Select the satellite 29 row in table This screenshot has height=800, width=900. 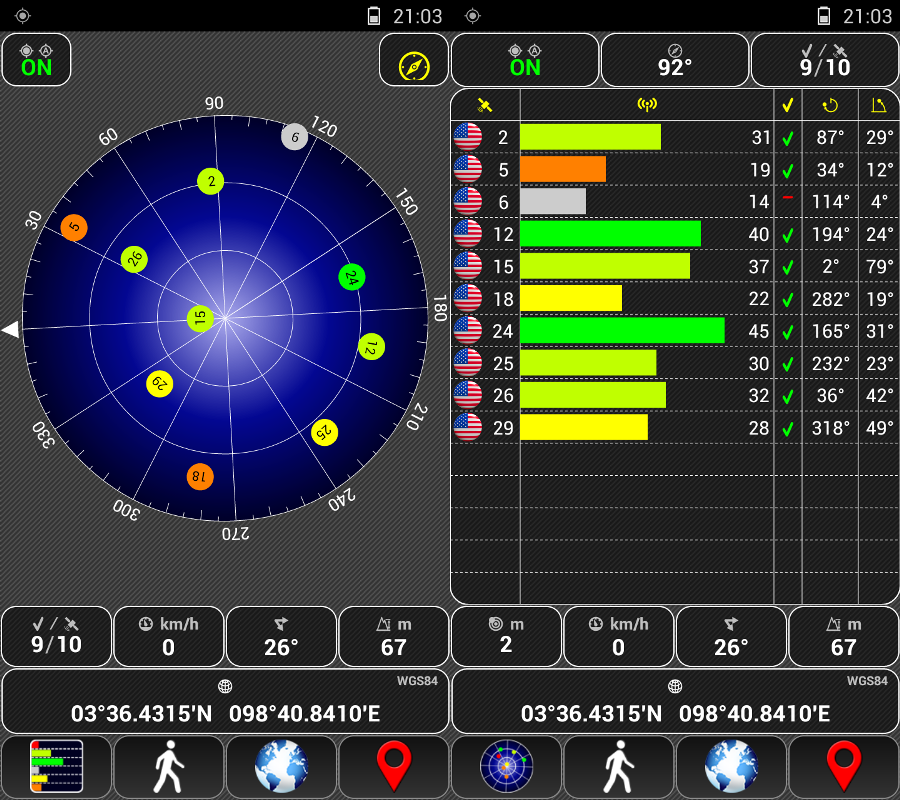[x=675, y=428]
